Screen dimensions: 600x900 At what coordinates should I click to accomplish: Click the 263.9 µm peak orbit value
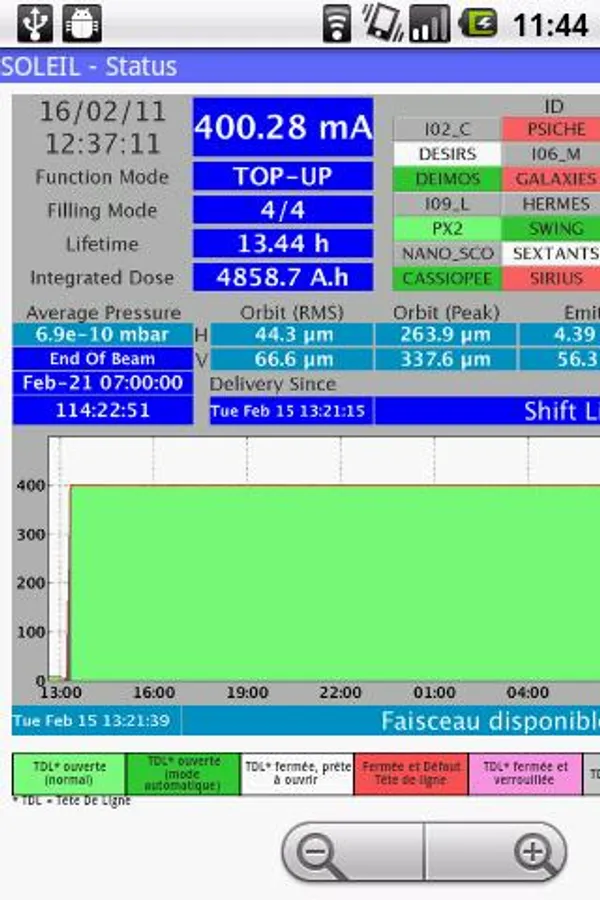click(446, 335)
